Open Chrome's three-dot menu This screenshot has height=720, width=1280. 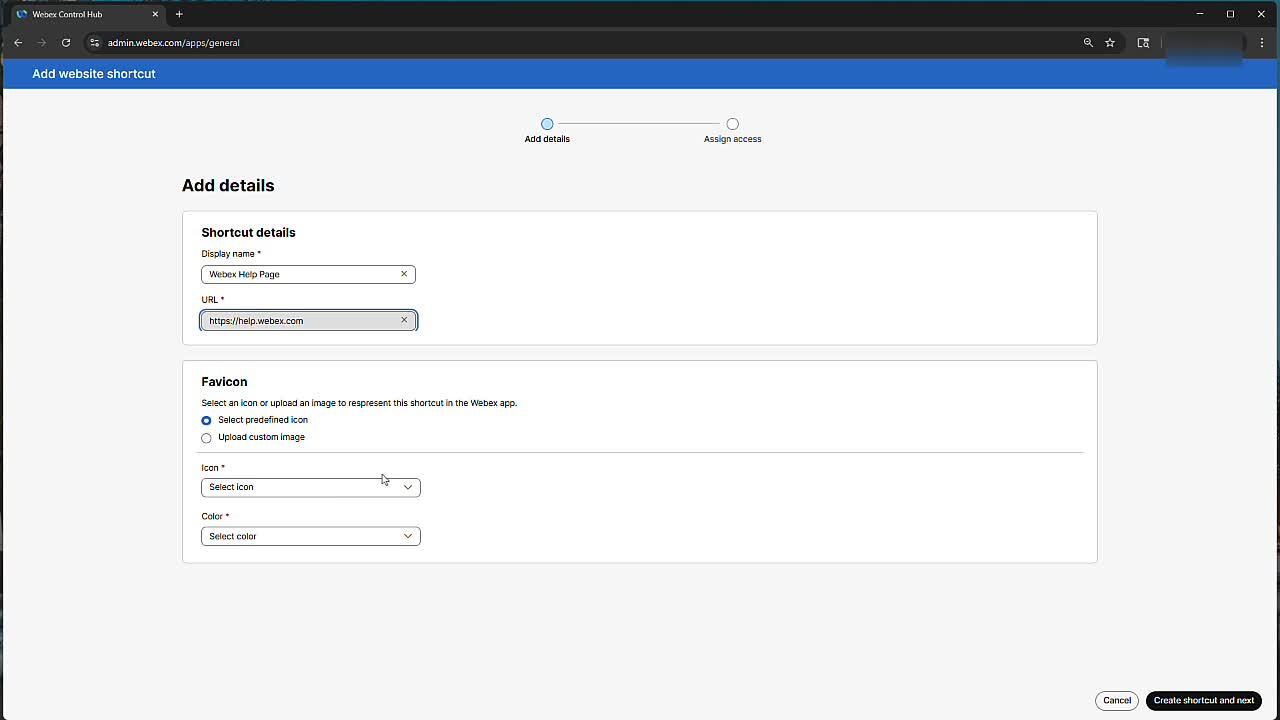pyautogui.click(x=1262, y=43)
